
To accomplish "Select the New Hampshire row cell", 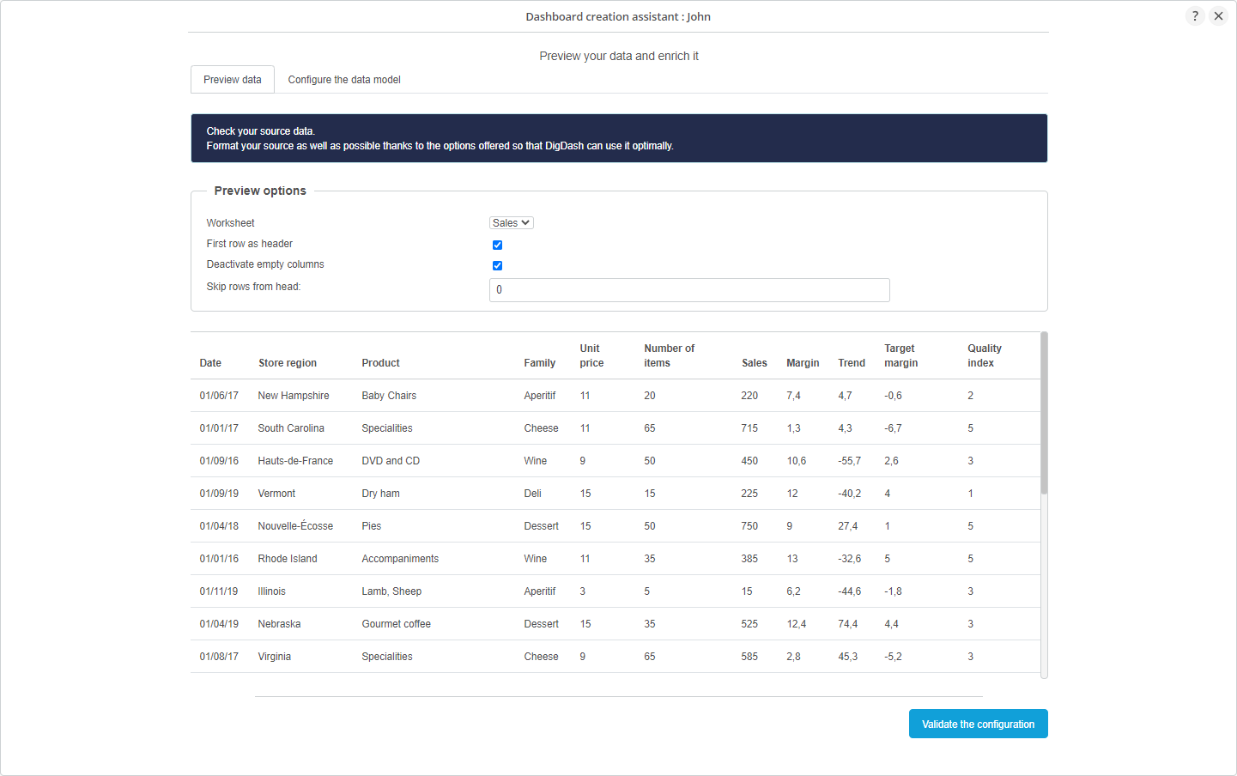I will pos(293,396).
